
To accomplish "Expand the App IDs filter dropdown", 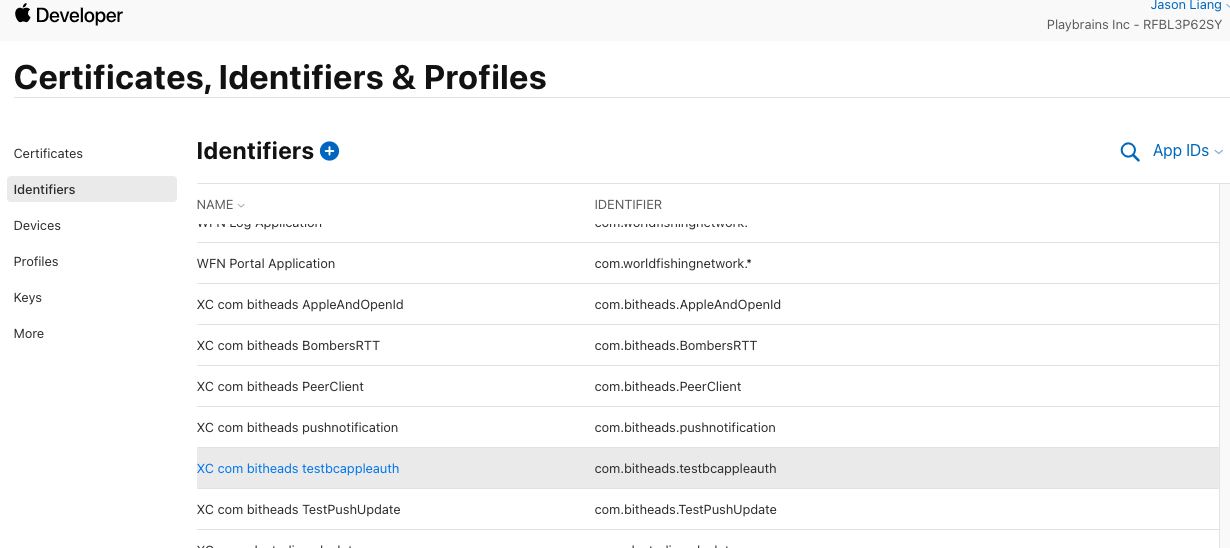I will pyautogui.click(x=1188, y=151).
